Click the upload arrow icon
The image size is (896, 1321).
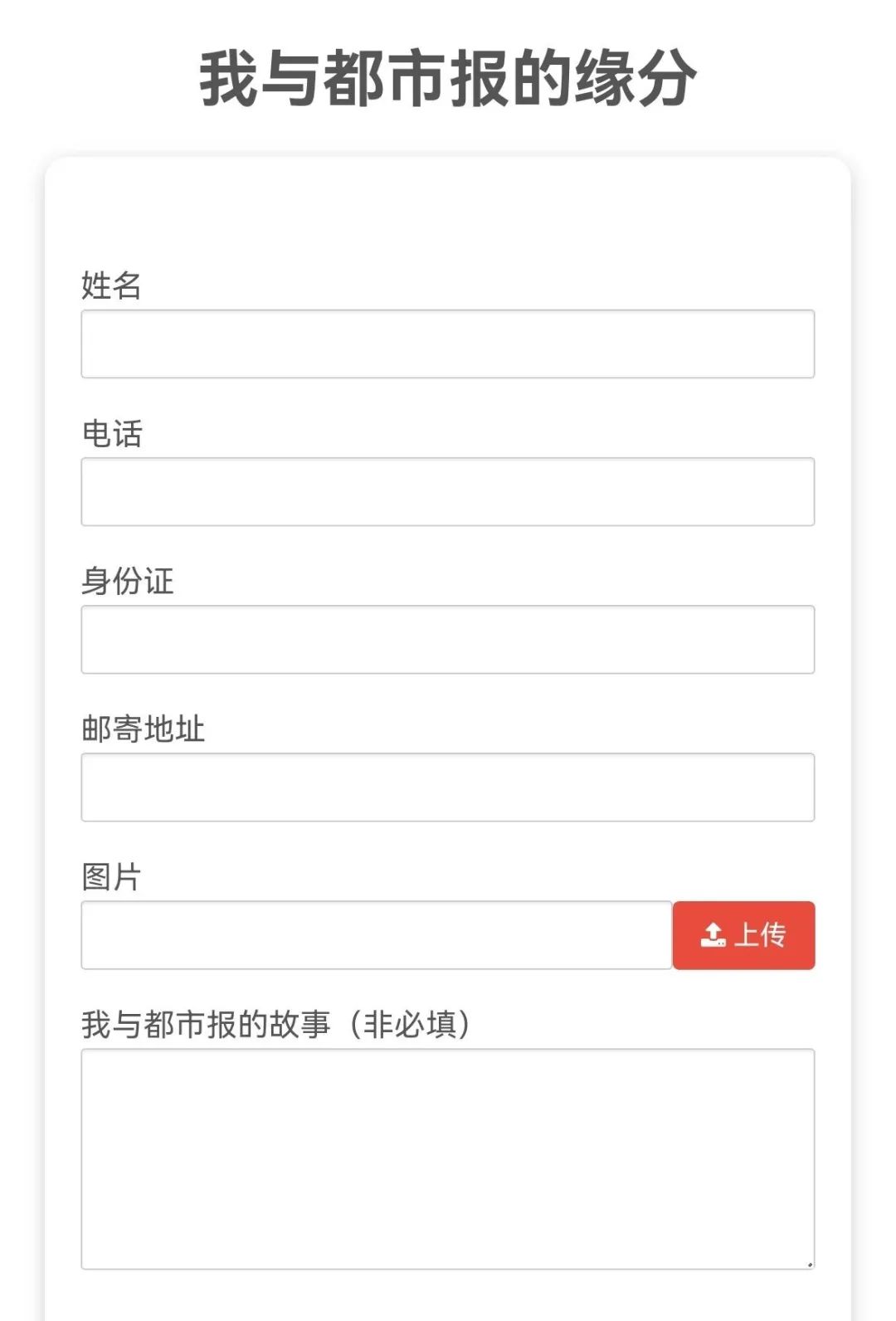[713, 935]
